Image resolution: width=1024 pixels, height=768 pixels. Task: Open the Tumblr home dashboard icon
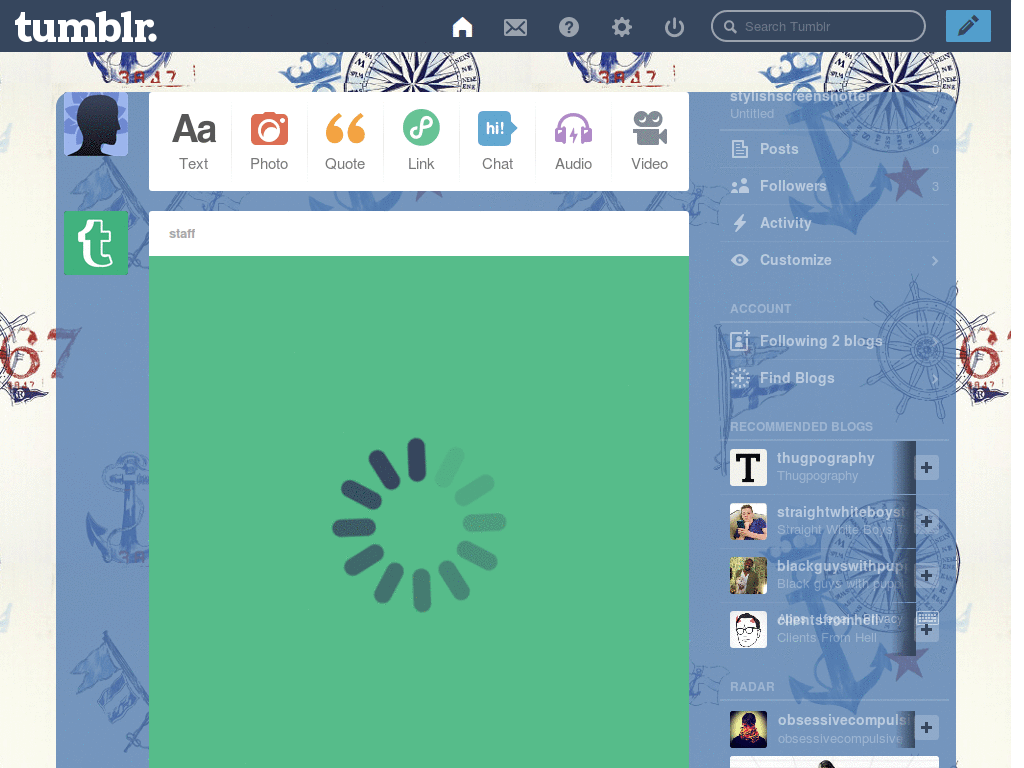(x=462, y=27)
